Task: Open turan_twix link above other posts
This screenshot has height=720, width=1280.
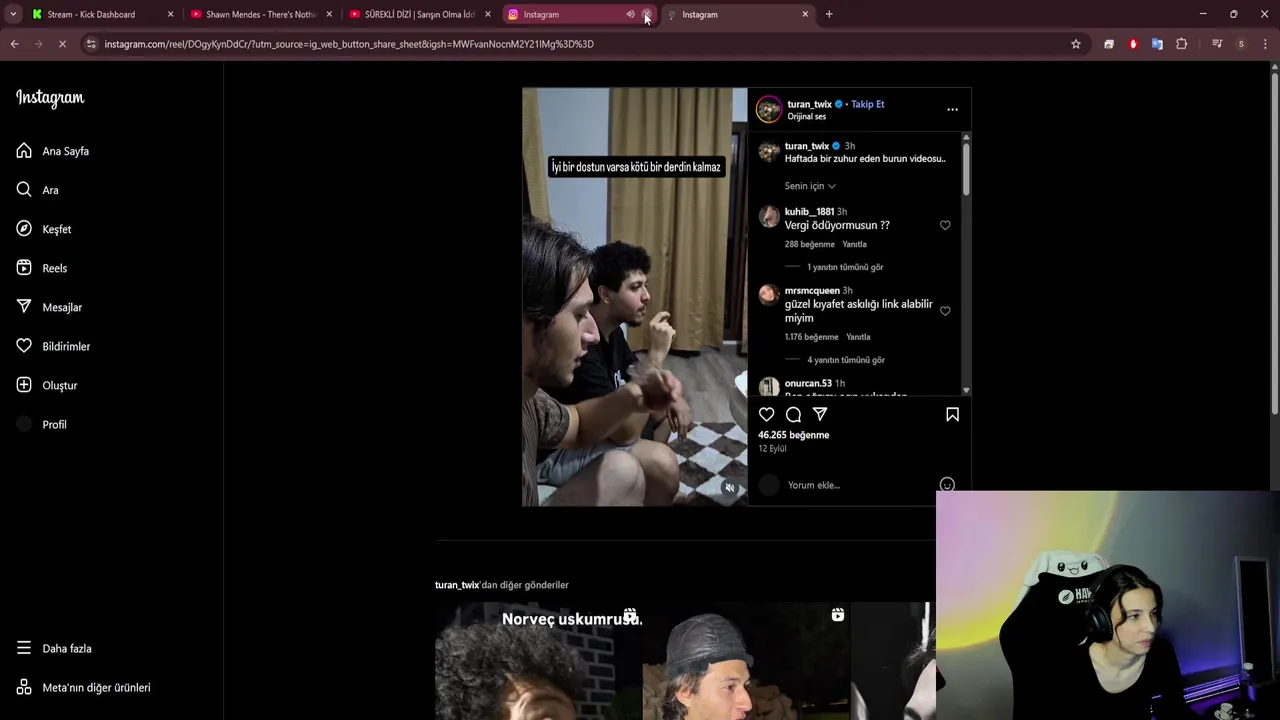Action: coord(457,585)
